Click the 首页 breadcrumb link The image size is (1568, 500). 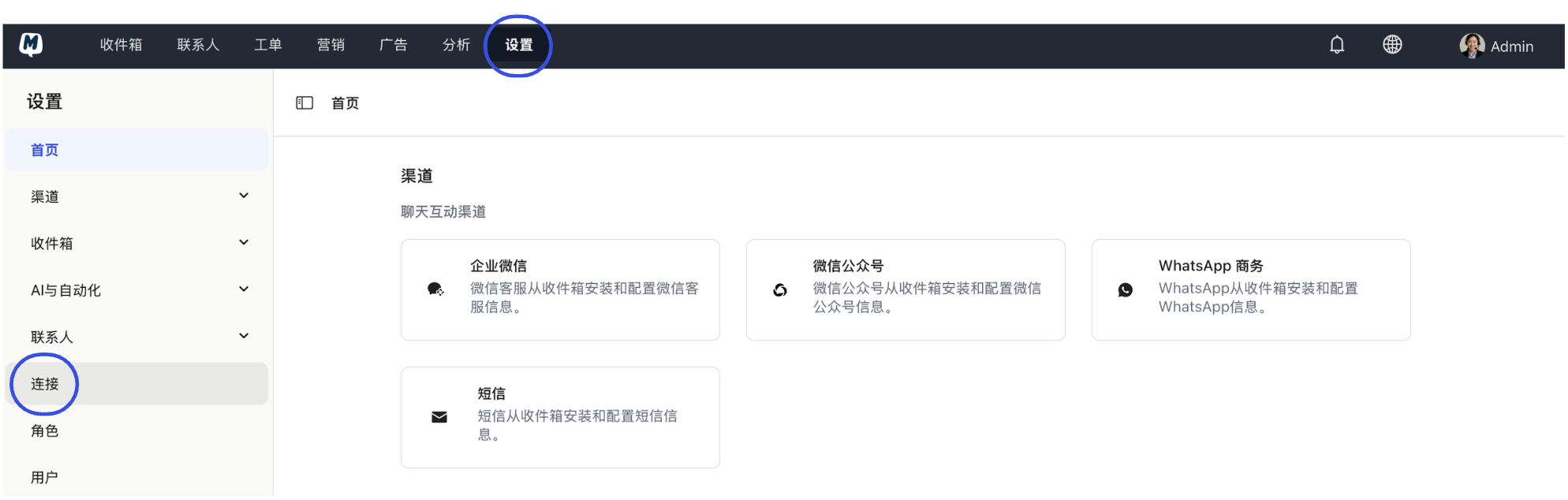click(345, 103)
